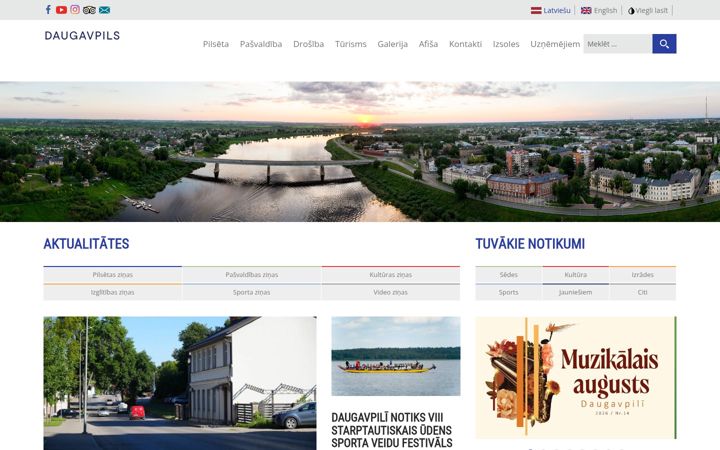This screenshot has width=720, height=450.
Task: Select the Izrādes events tab
Action: [x=642, y=275]
